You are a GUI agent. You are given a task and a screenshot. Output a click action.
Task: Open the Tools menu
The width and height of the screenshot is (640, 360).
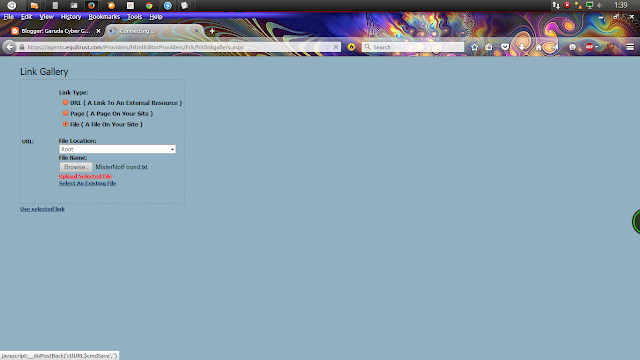tap(135, 17)
